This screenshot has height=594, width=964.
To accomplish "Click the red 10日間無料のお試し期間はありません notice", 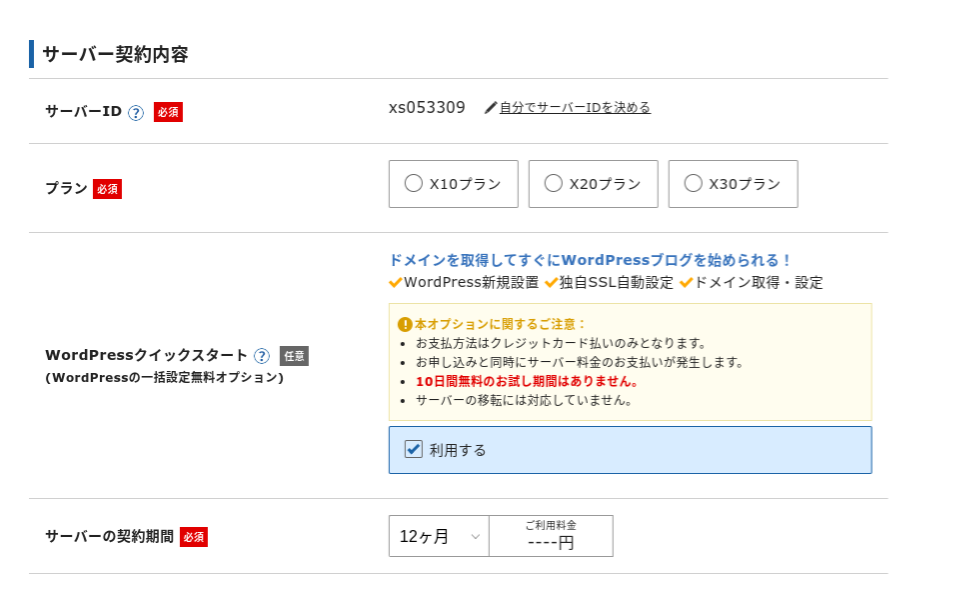I will click(527, 381).
